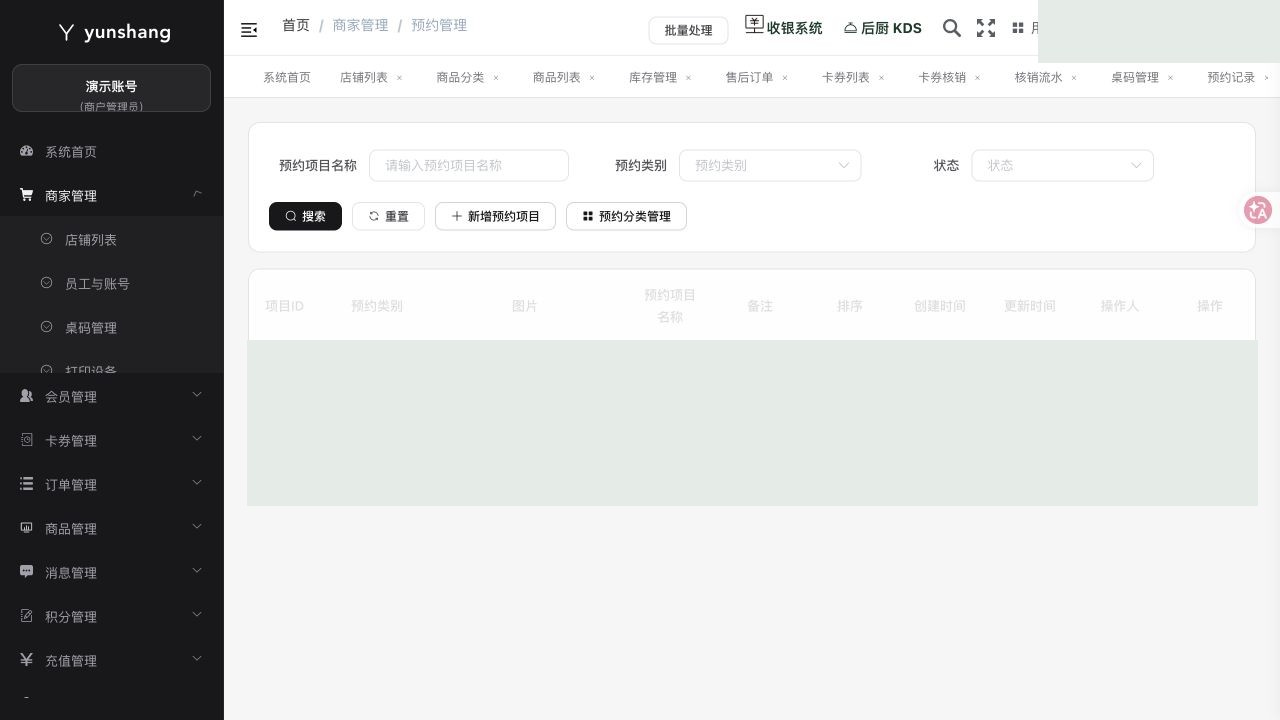Open 系统首页 in the sidebar

pos(112,151)
